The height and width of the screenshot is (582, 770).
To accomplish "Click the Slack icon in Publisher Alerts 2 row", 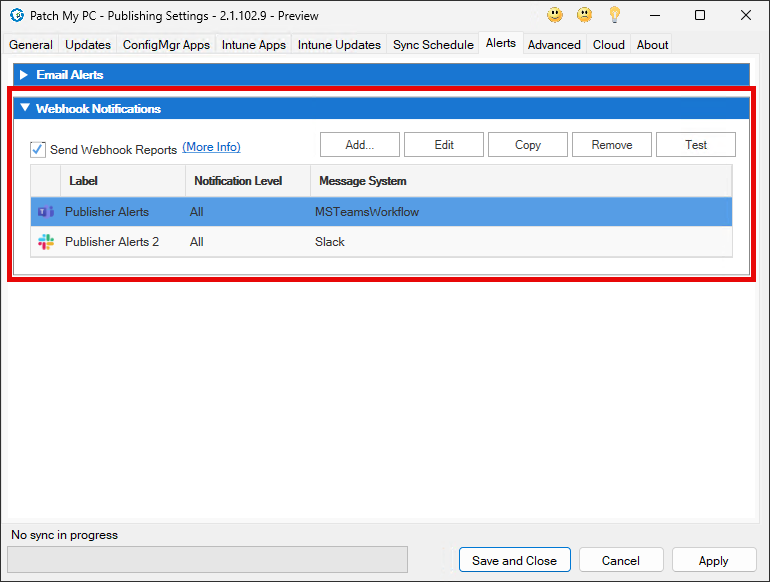I will (x=46, y=242).
